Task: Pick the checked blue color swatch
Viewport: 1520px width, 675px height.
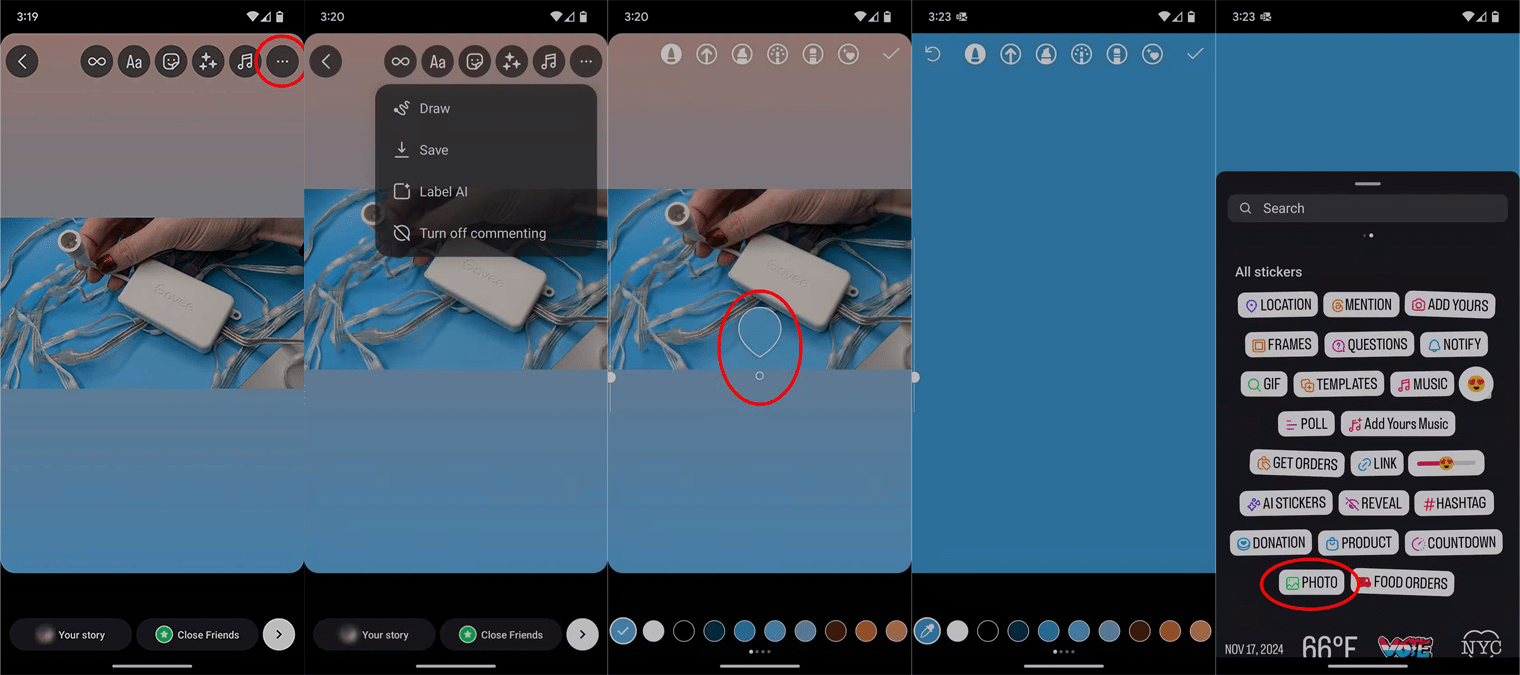Action: (x=623, y=631)
